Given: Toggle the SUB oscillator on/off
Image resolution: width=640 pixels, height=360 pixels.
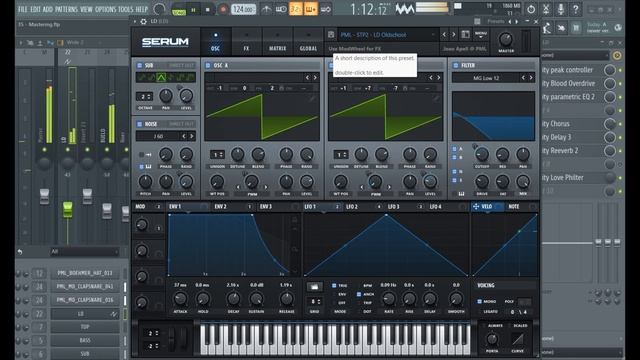Looking at the screenshot, I should (x=139, y=65).
